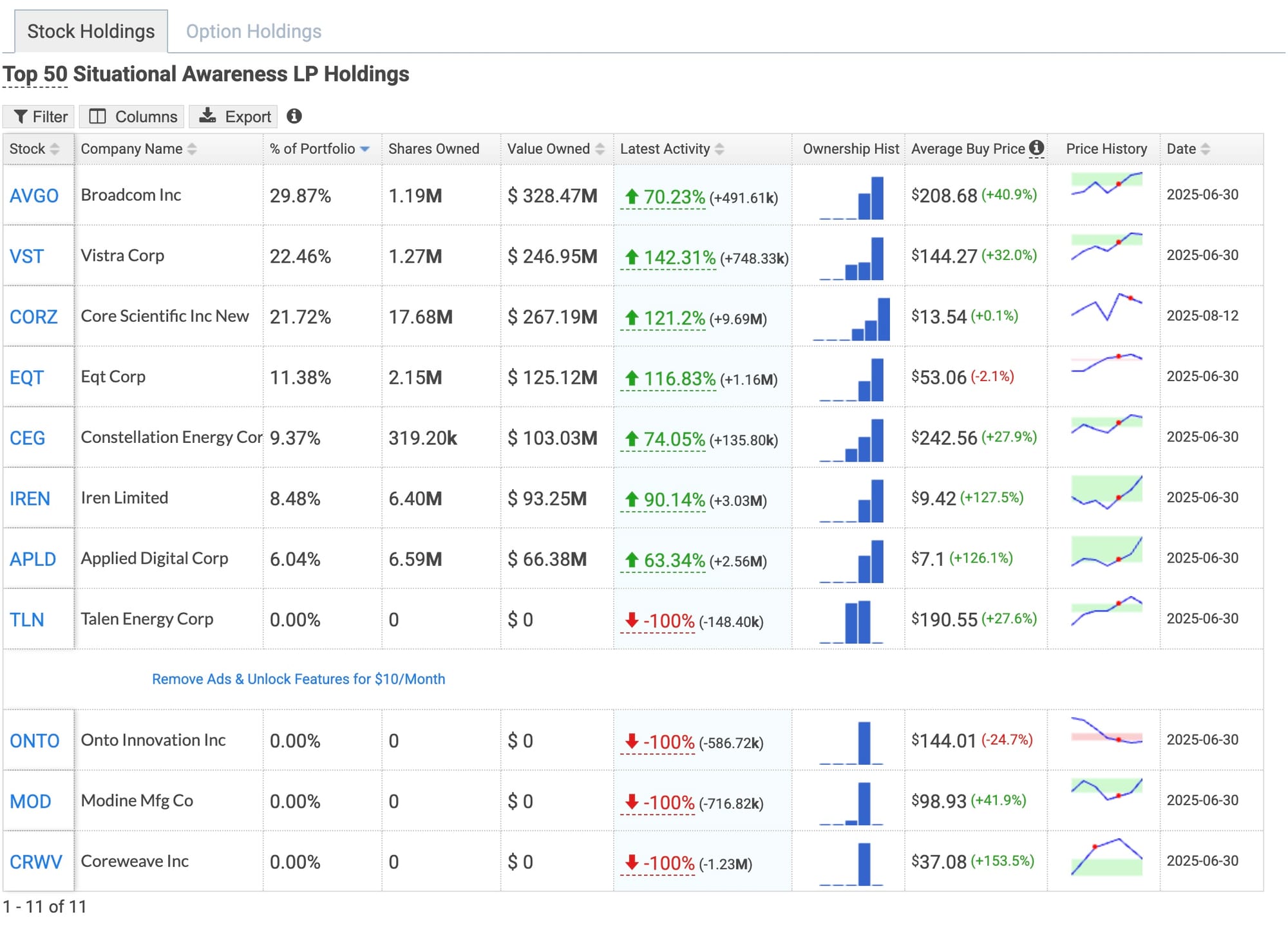Open the Filter funnel button
Screen dimensions: 1288x925
click(x=40, y=117)
